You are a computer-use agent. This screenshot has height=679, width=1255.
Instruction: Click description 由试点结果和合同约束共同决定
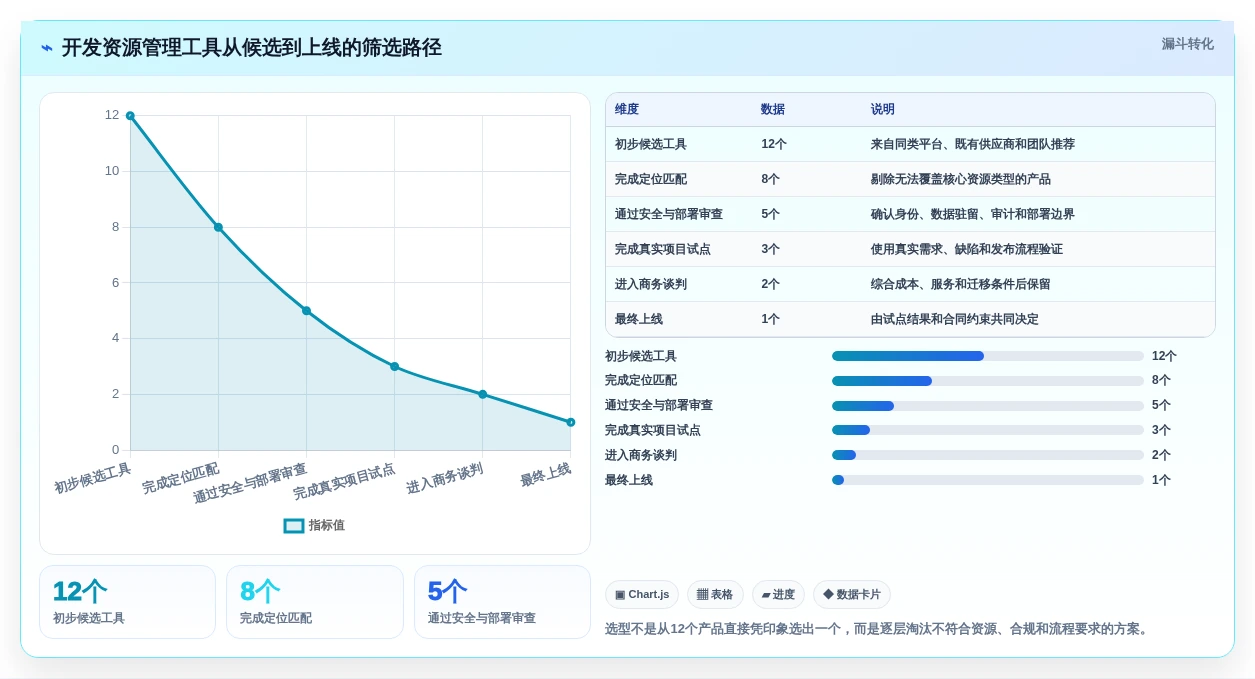[x=955, y=319]
